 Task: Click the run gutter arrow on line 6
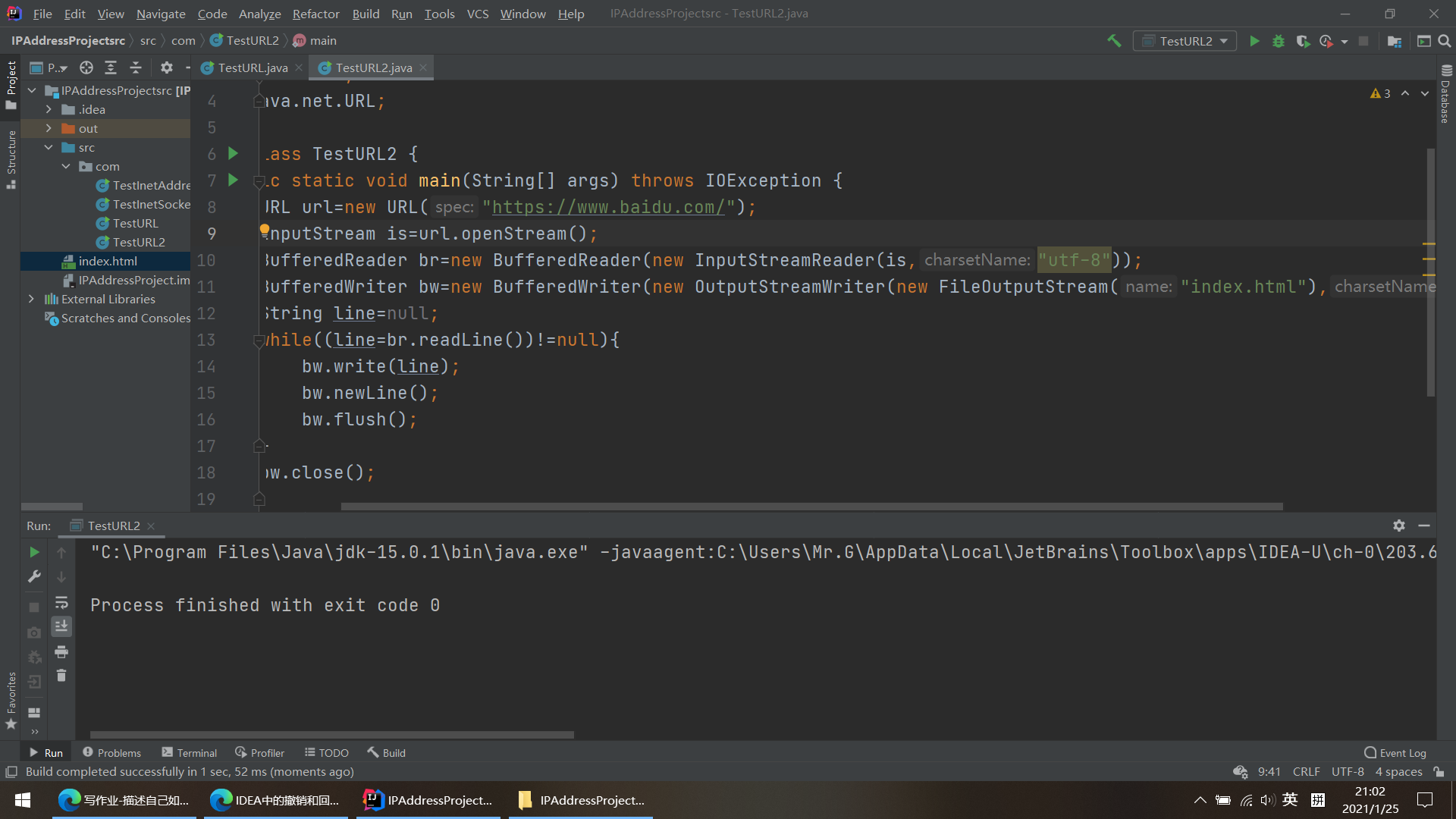point(234,154)
